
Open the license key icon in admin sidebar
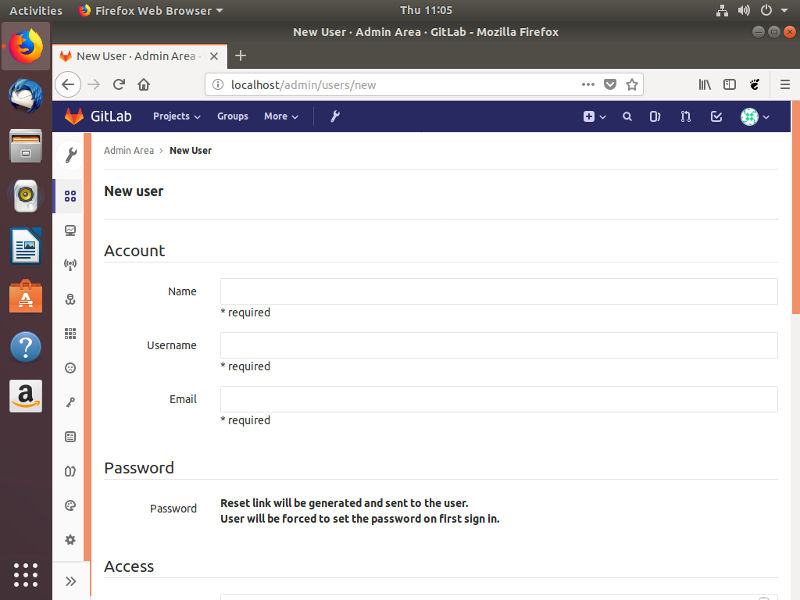tap(70, 402)
